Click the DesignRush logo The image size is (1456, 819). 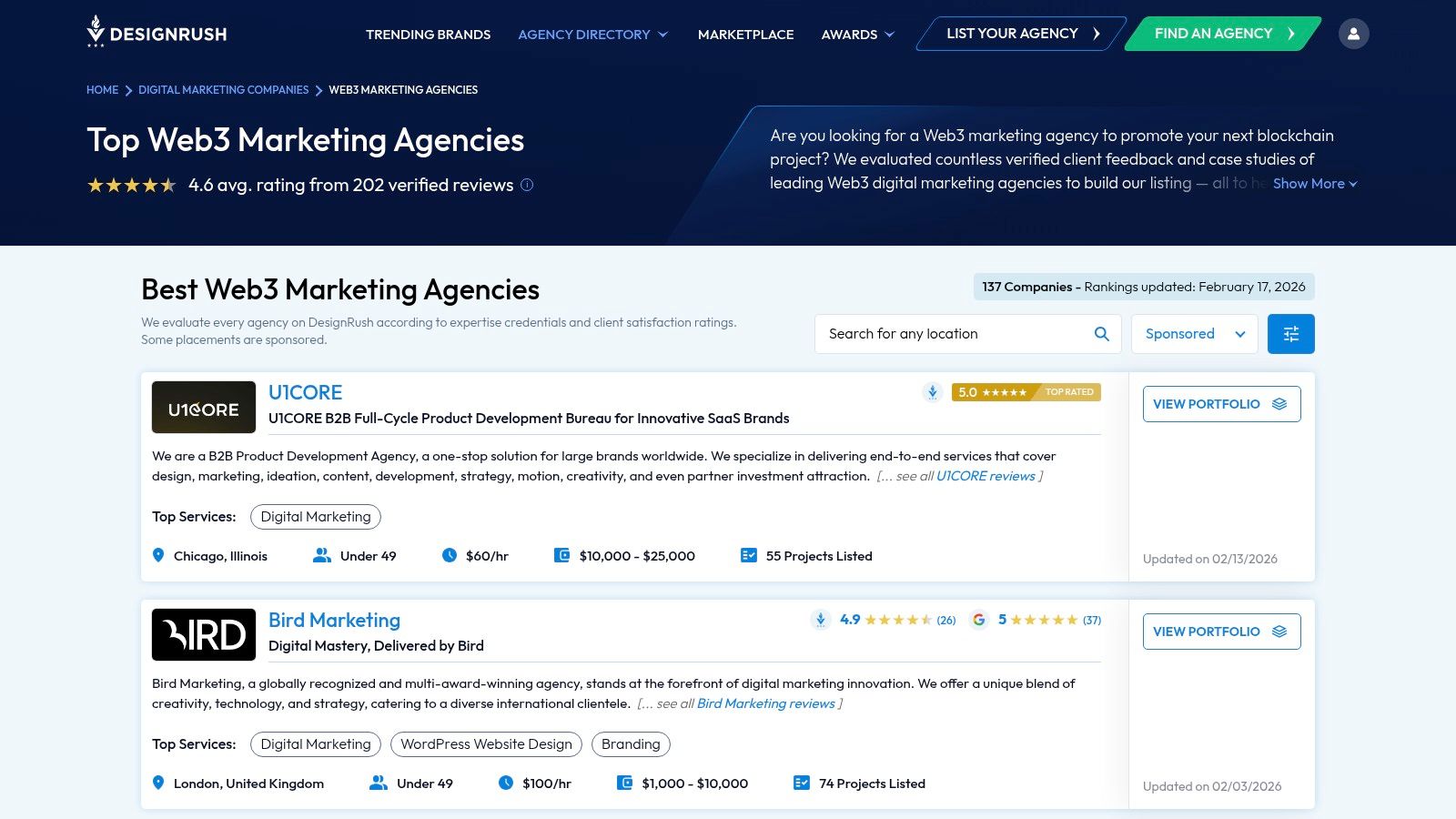point(157,32)
